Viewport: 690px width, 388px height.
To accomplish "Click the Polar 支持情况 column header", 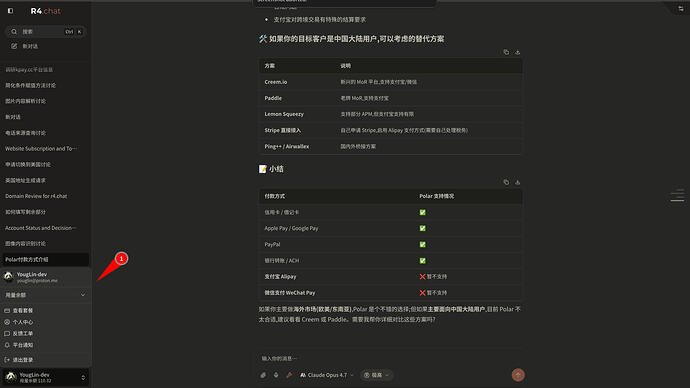I will (x=437, y=196).
